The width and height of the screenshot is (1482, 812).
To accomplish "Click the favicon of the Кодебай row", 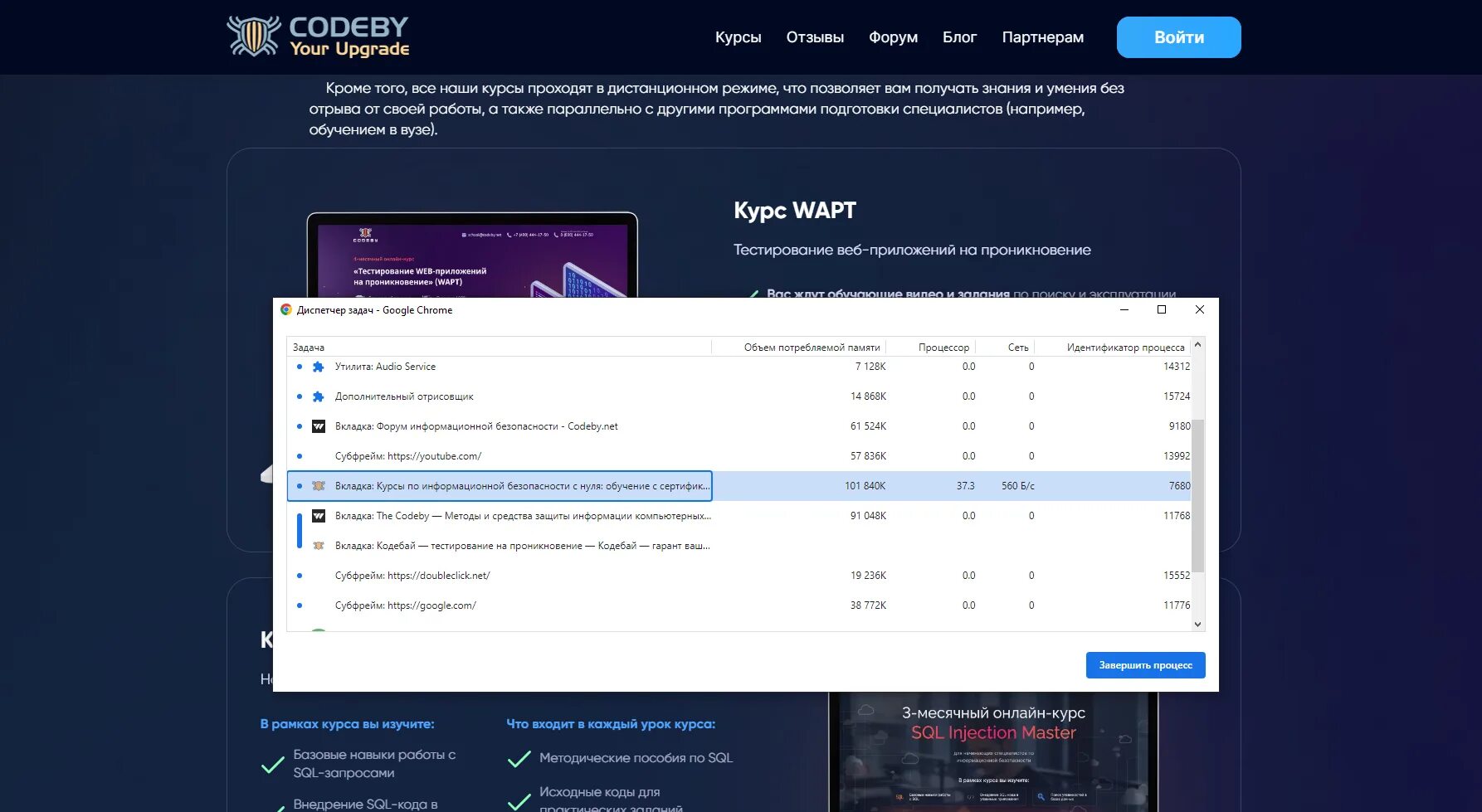I will click(x=318, y=546).
